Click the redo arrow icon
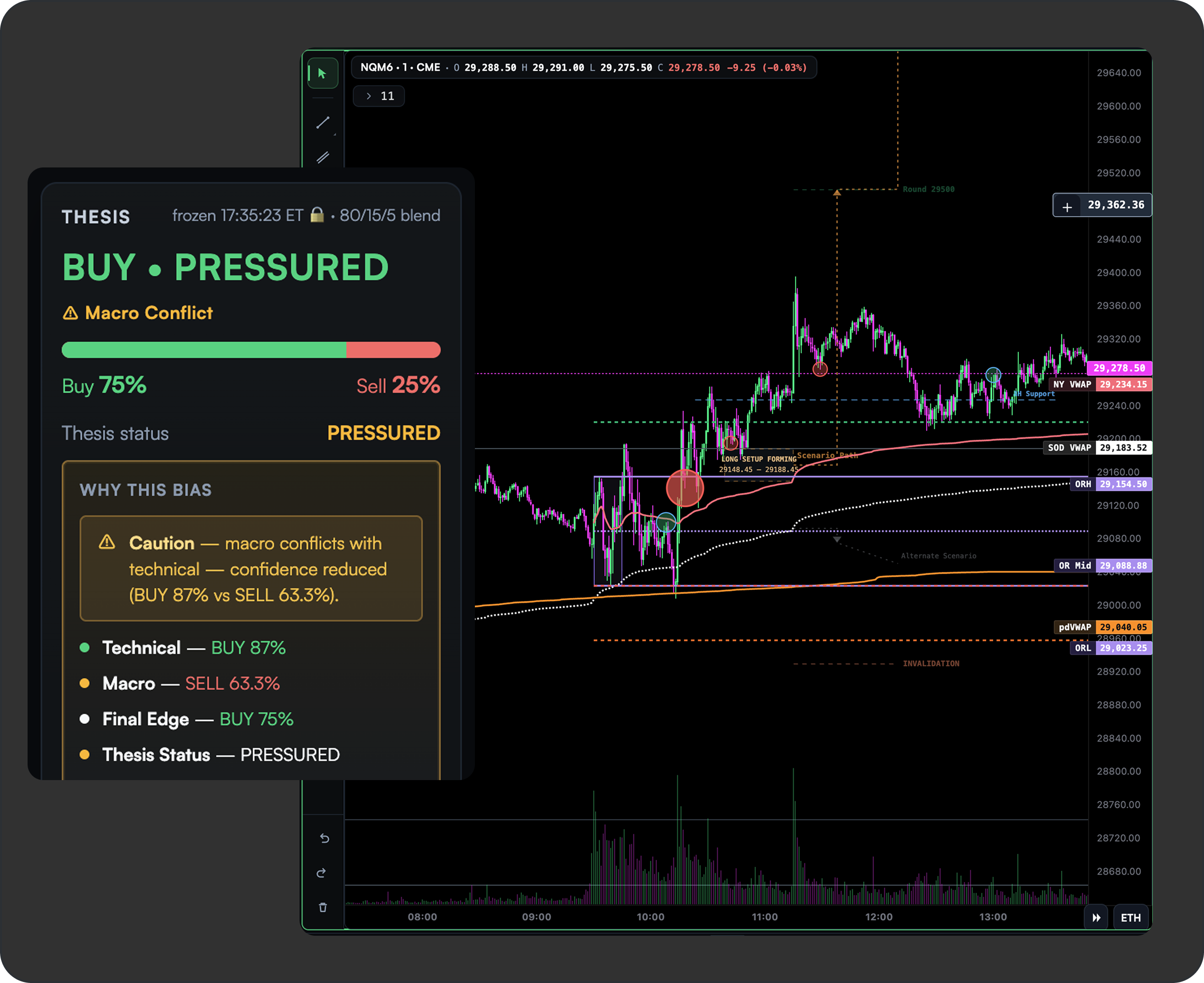The width and height of the screenshot is (1204, 983). click(x=321, y=873)
